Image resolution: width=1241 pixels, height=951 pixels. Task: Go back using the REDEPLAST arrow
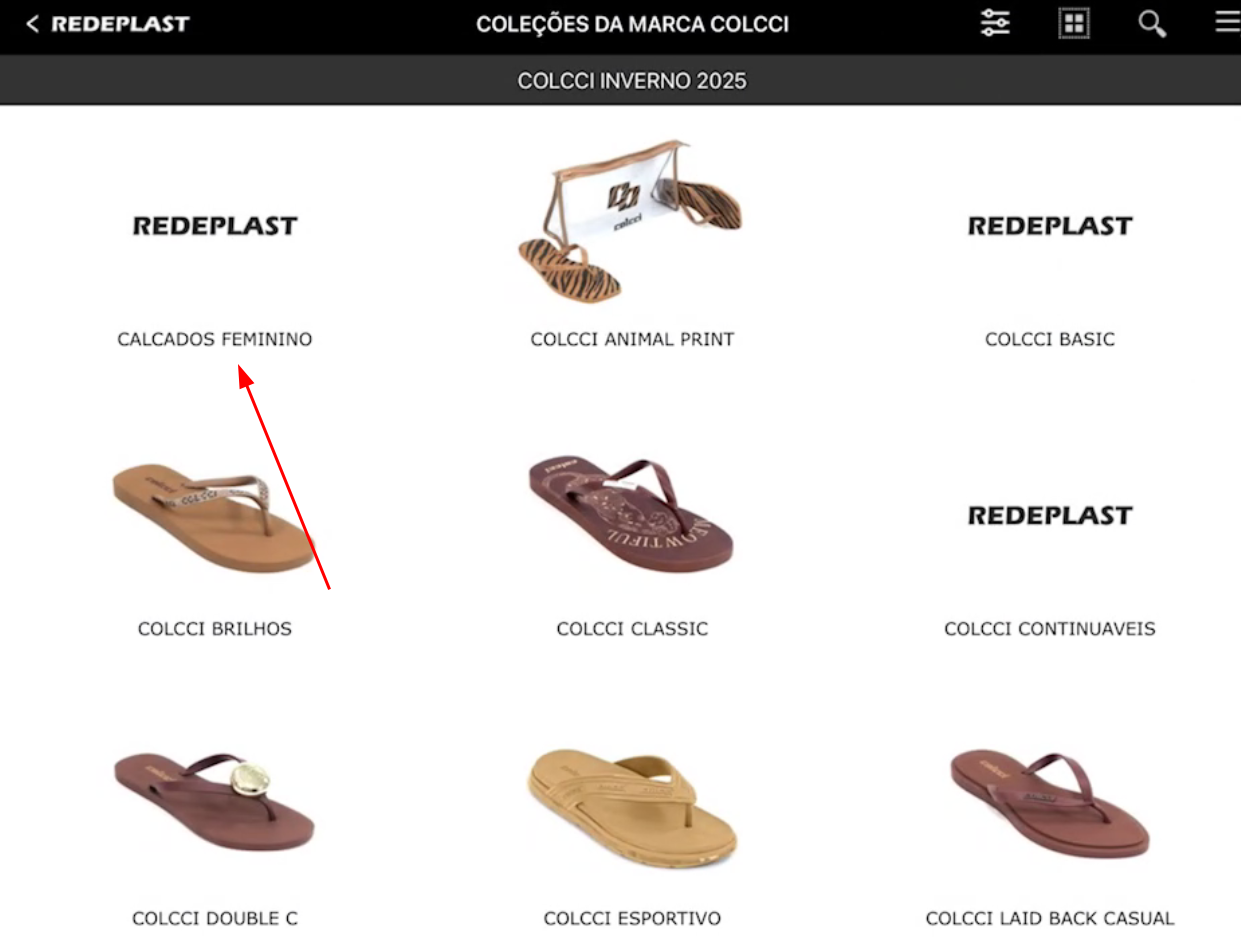click(107, 24)
